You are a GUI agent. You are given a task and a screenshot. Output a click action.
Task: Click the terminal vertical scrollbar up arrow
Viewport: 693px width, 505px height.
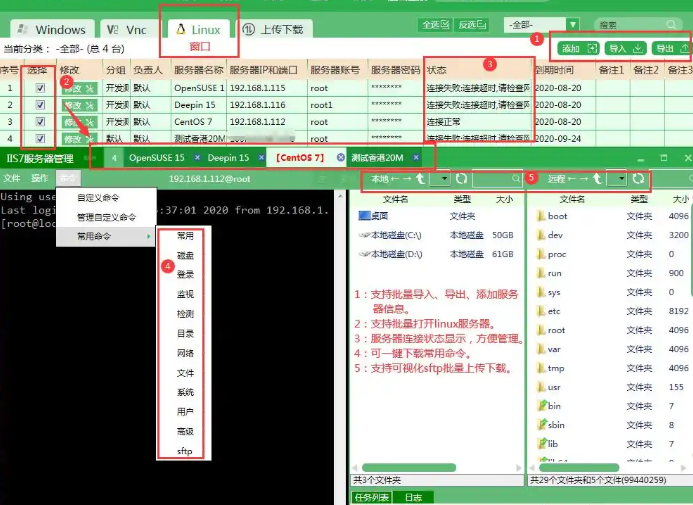(340, 195)
